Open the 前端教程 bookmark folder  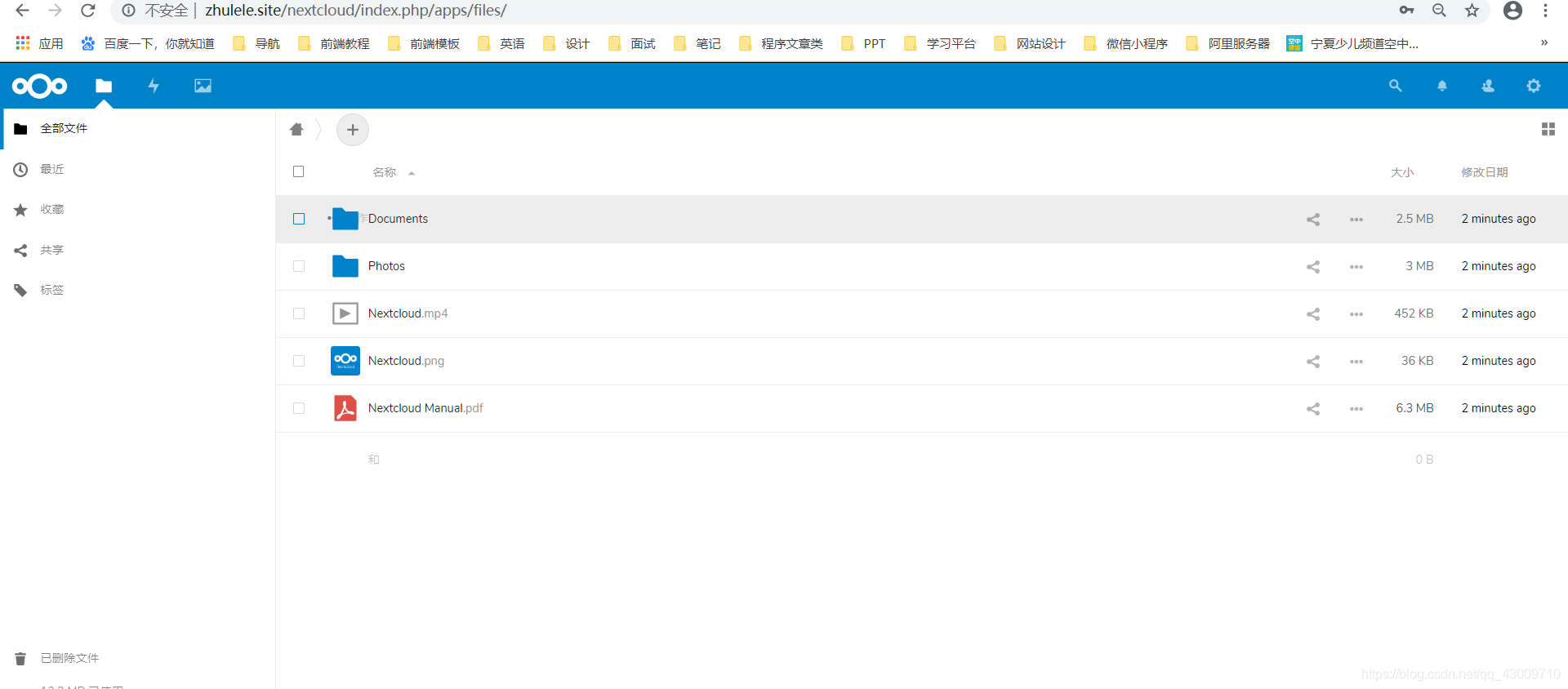pos(334,43)
